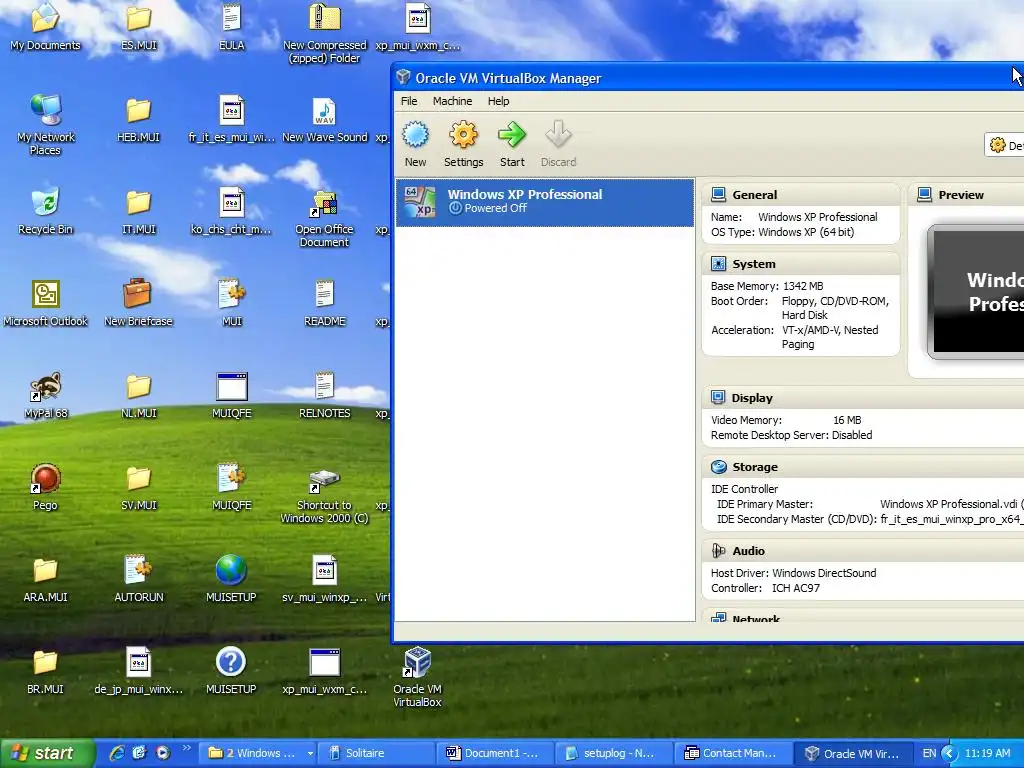Screen dimensions: 1024x768
Task: Open the Help menu in VirtualBox
Action: [x=498, y=101]
